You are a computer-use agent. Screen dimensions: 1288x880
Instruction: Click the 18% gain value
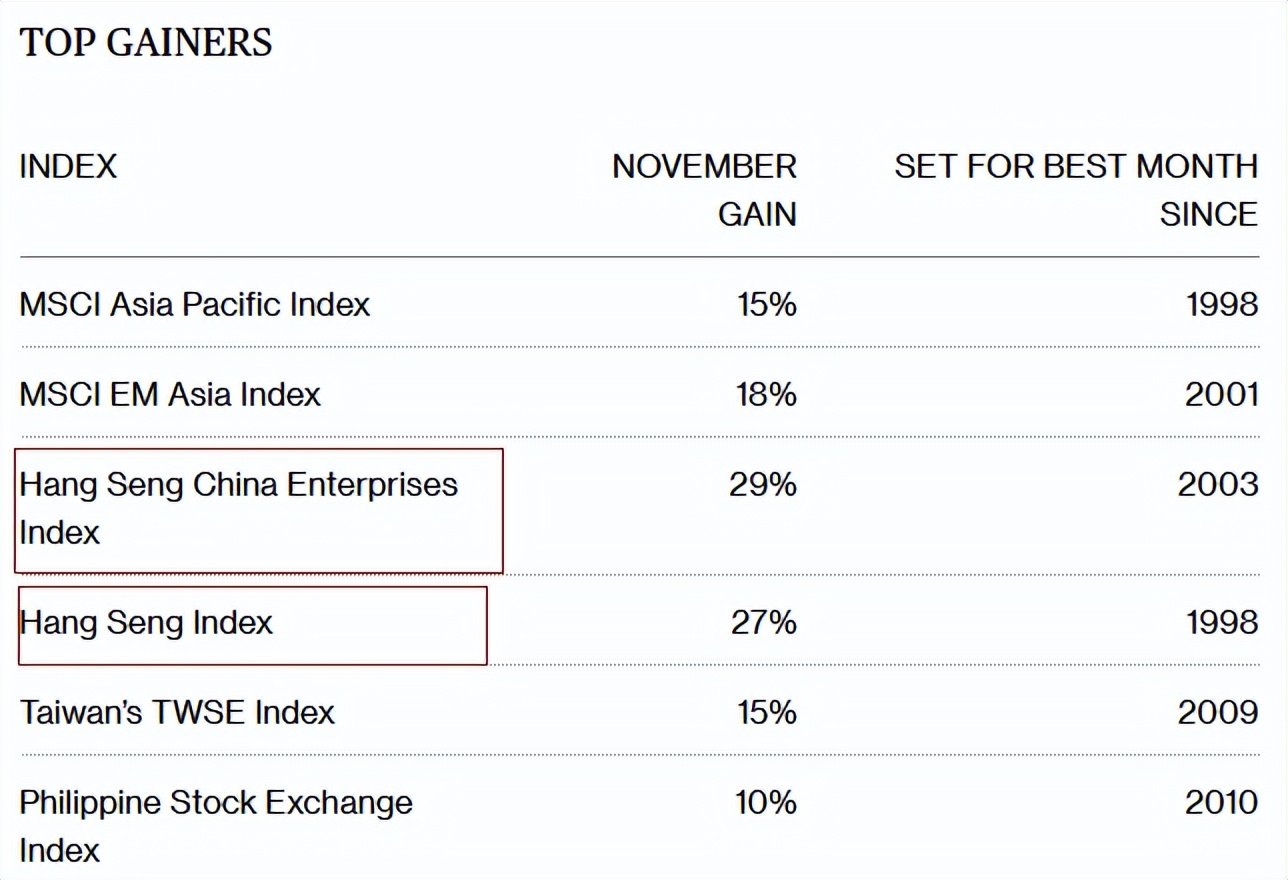pos(766,394)
